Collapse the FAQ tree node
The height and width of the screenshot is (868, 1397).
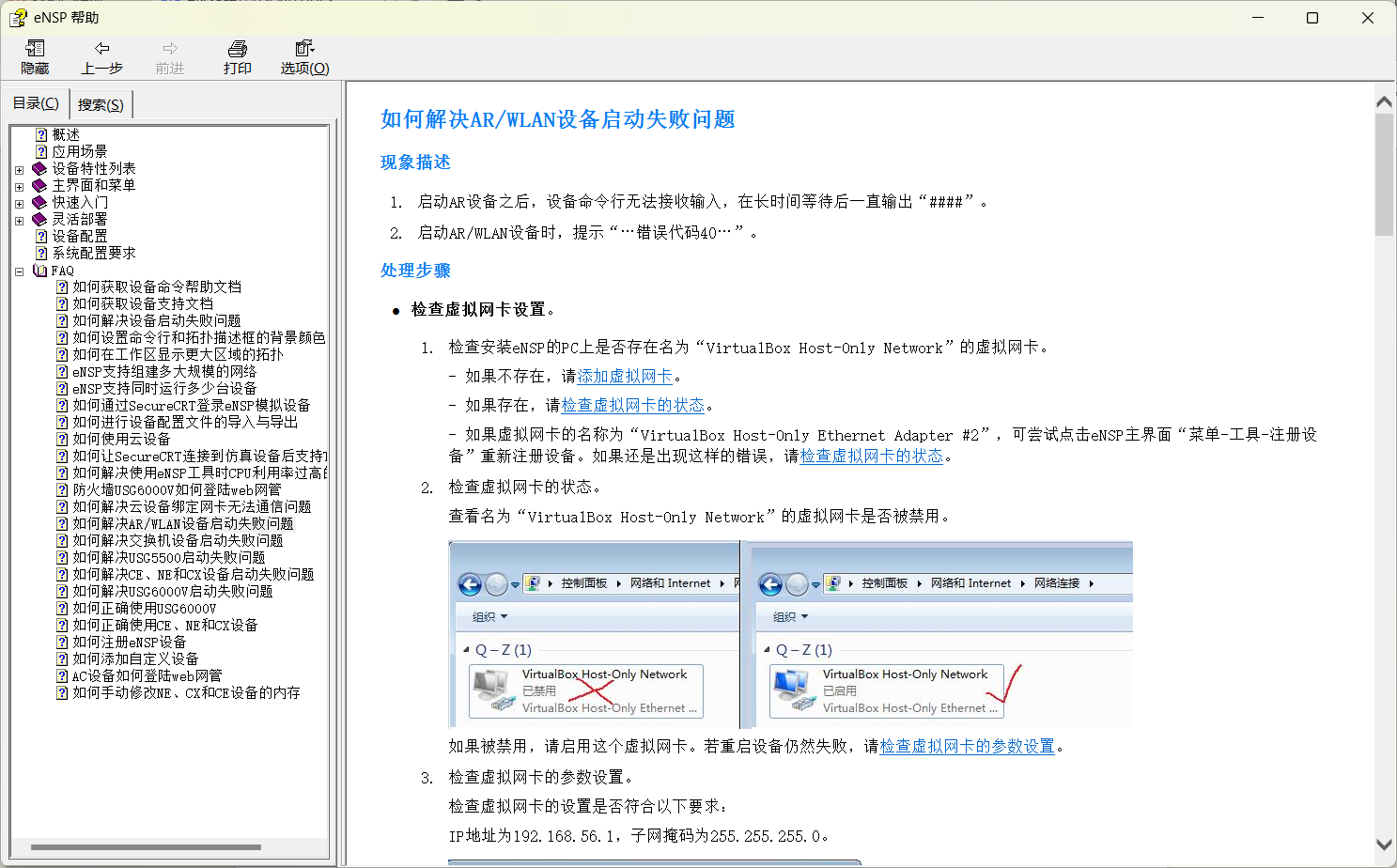click(19, 271)
